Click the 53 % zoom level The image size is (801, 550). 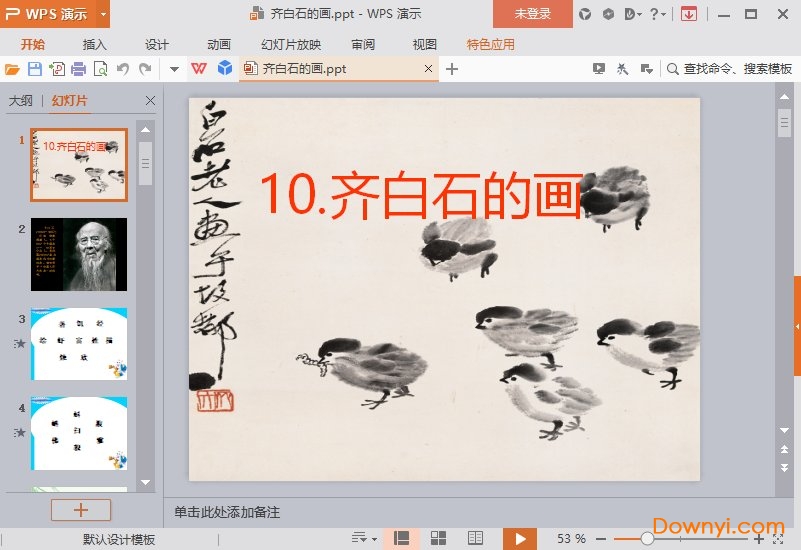coord(571,539)
